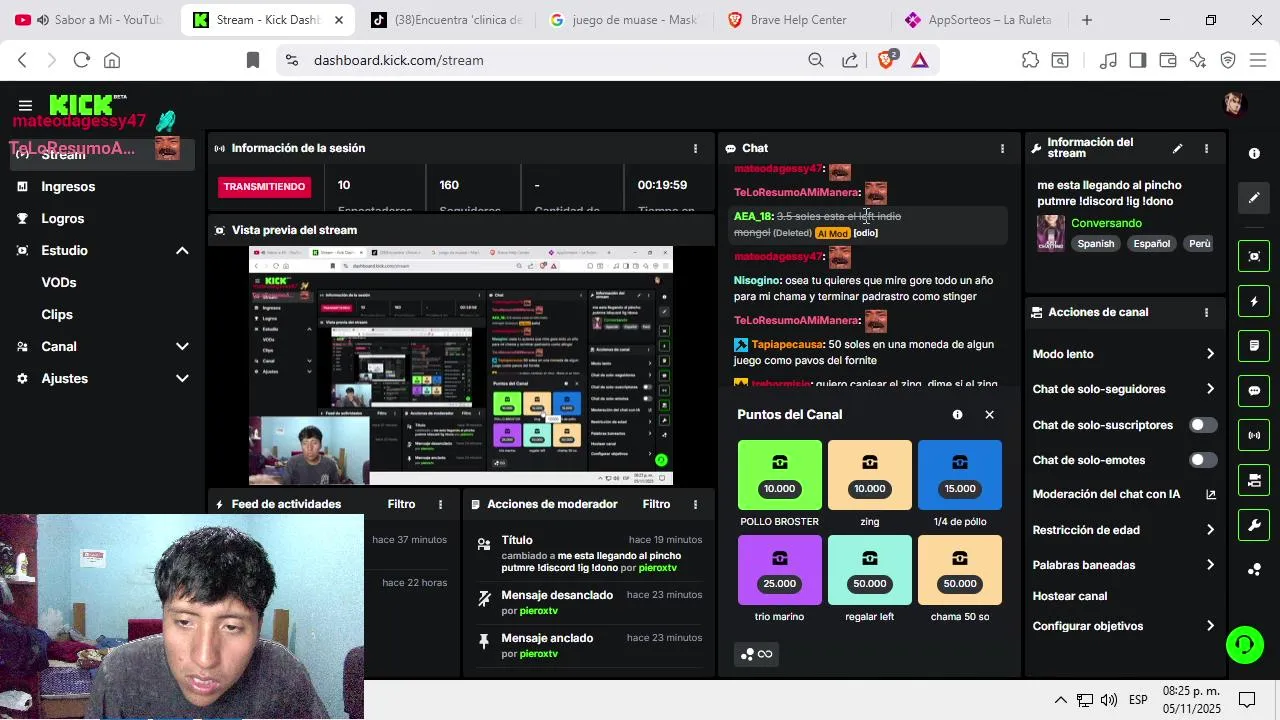
Task: Click the Conversando category link
Action: click(1106, 223)
